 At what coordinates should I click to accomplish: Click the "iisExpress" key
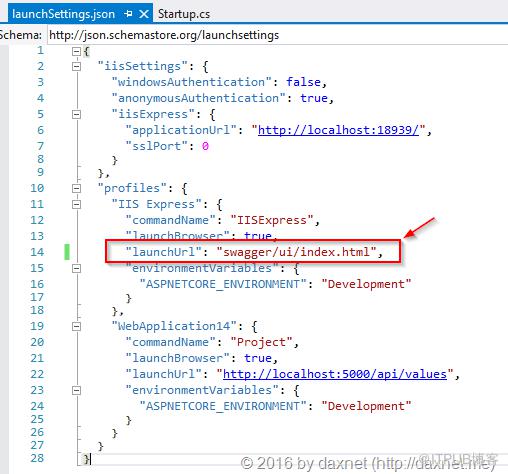click(153, 114)
